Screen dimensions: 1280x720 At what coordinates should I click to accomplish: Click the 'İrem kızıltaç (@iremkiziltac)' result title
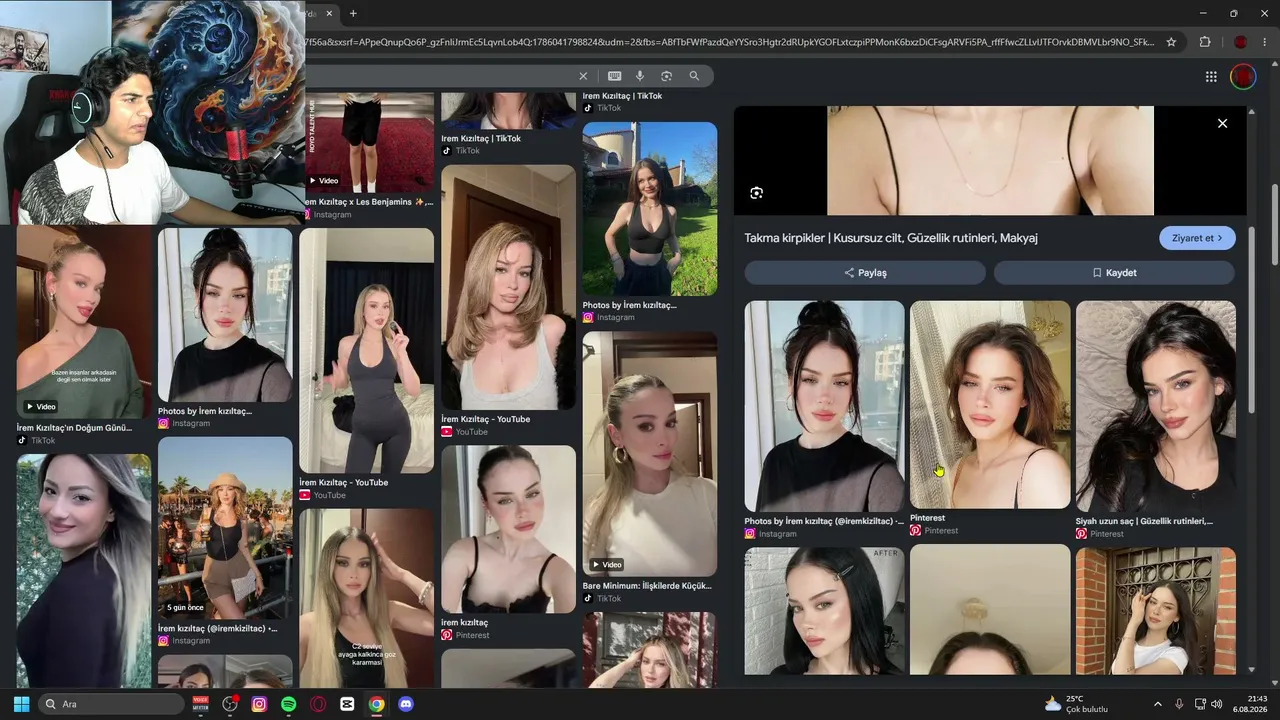point(218,628)
